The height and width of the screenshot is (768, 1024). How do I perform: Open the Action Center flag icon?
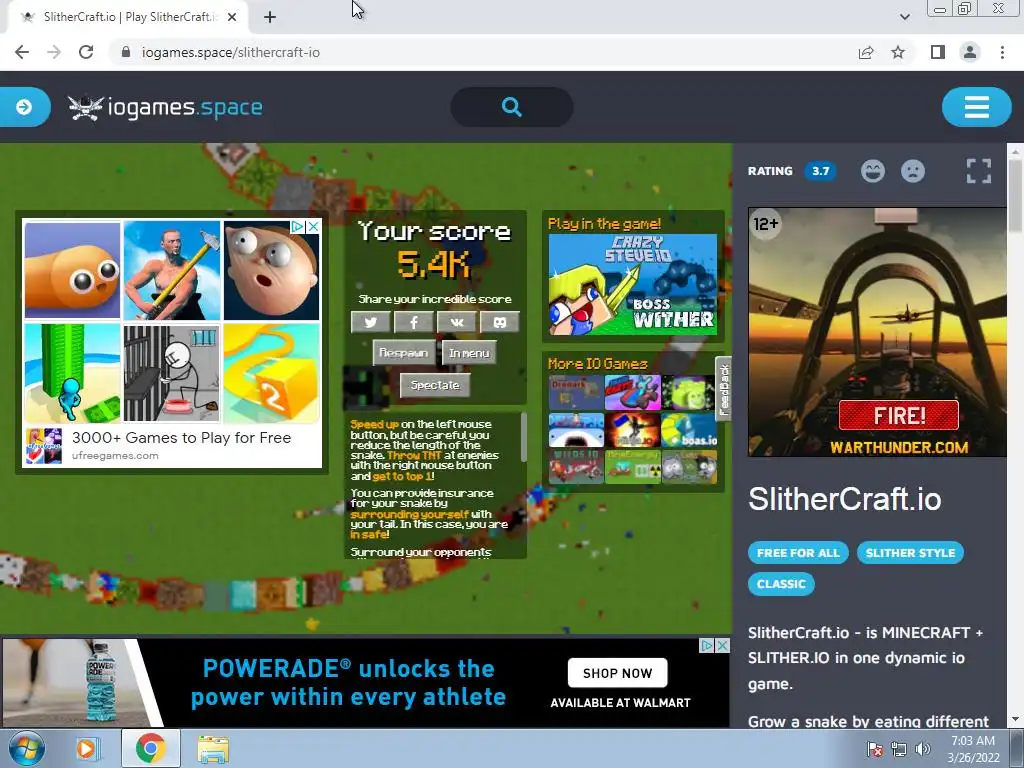pyautogui.click(x=874, y=749)
